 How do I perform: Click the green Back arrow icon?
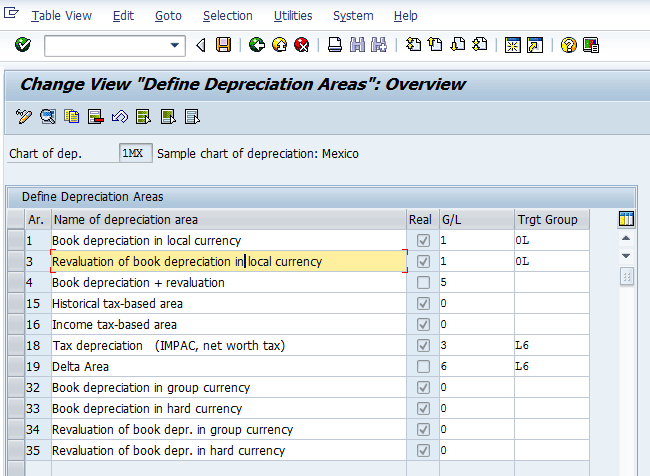click(x=257, y=45)
